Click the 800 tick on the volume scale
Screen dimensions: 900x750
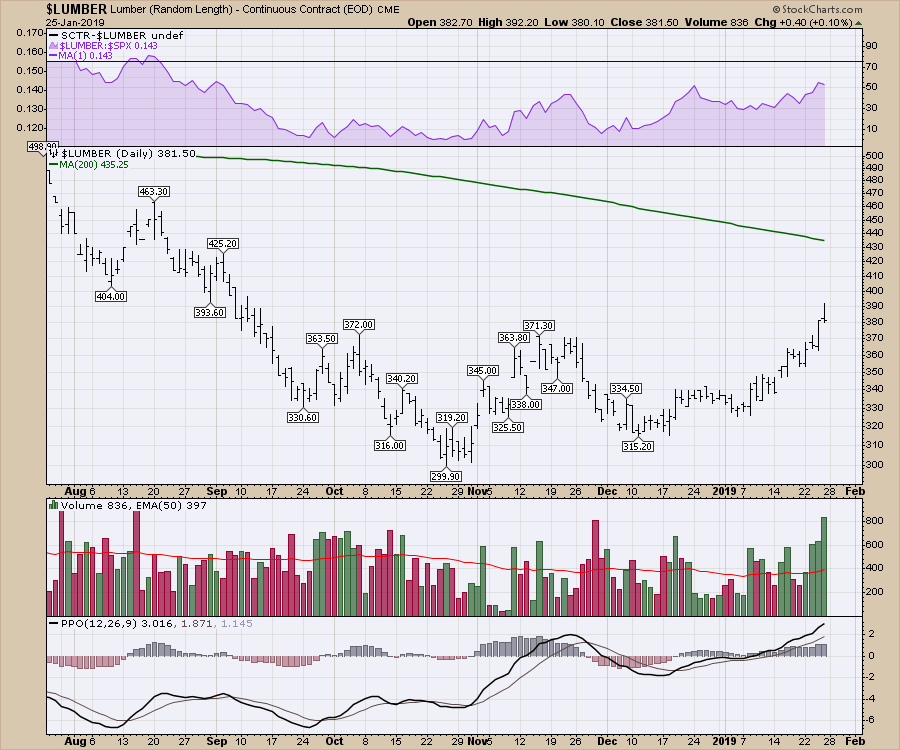874,521
